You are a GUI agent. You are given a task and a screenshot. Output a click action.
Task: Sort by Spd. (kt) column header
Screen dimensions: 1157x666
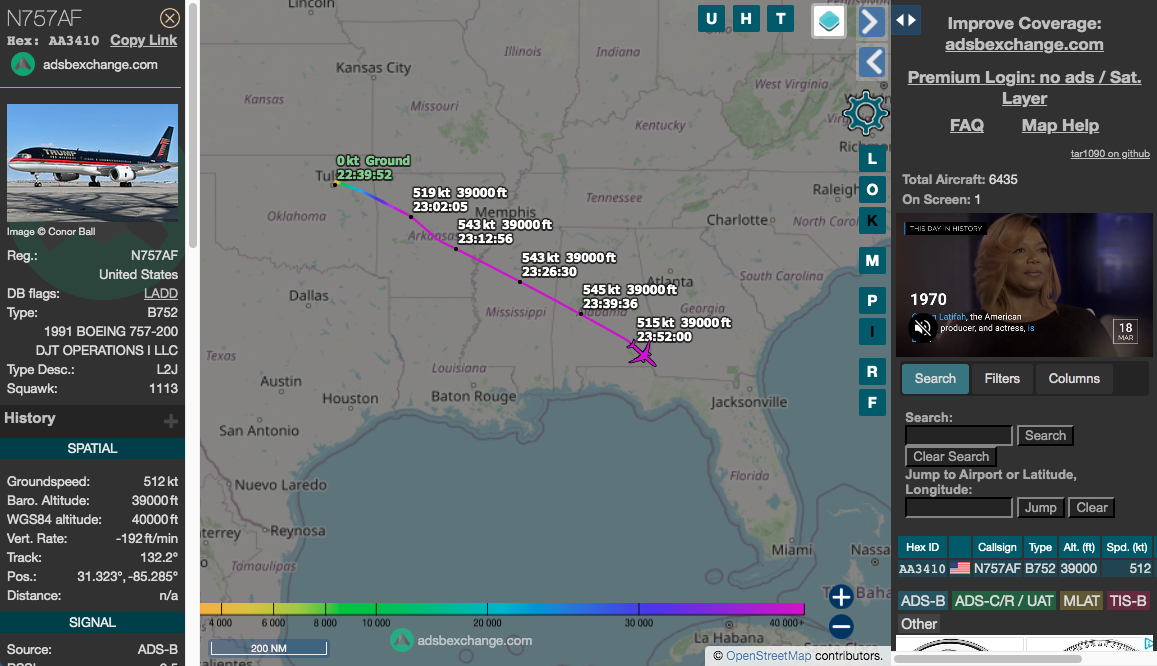click(1126, 547)
